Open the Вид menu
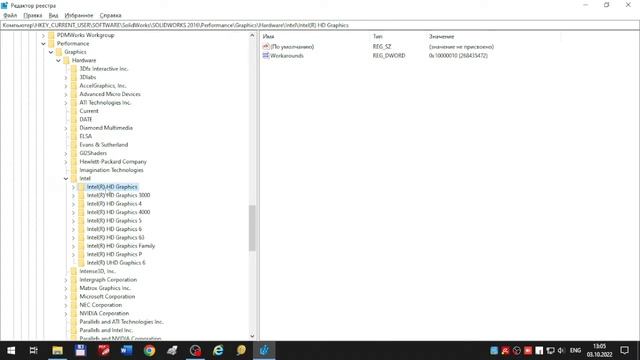 53,16
